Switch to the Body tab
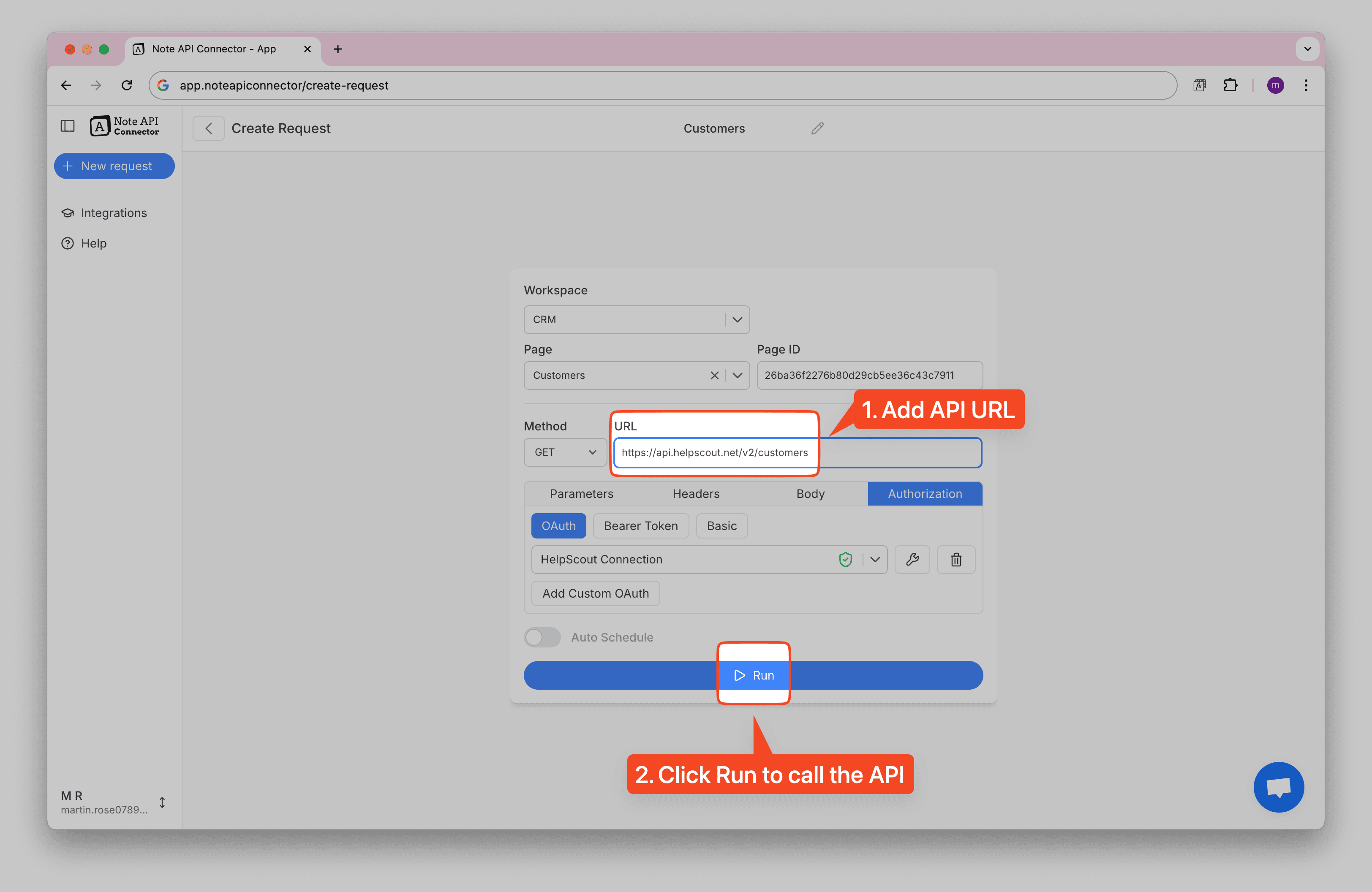Screen dimensions: 1372x892 point(811,494)
